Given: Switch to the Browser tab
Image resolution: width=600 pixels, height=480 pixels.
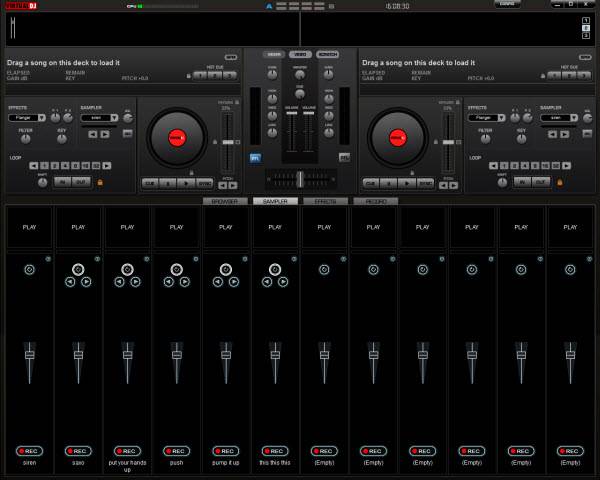Looking at the screenshot, I should (x=225, y=201).
